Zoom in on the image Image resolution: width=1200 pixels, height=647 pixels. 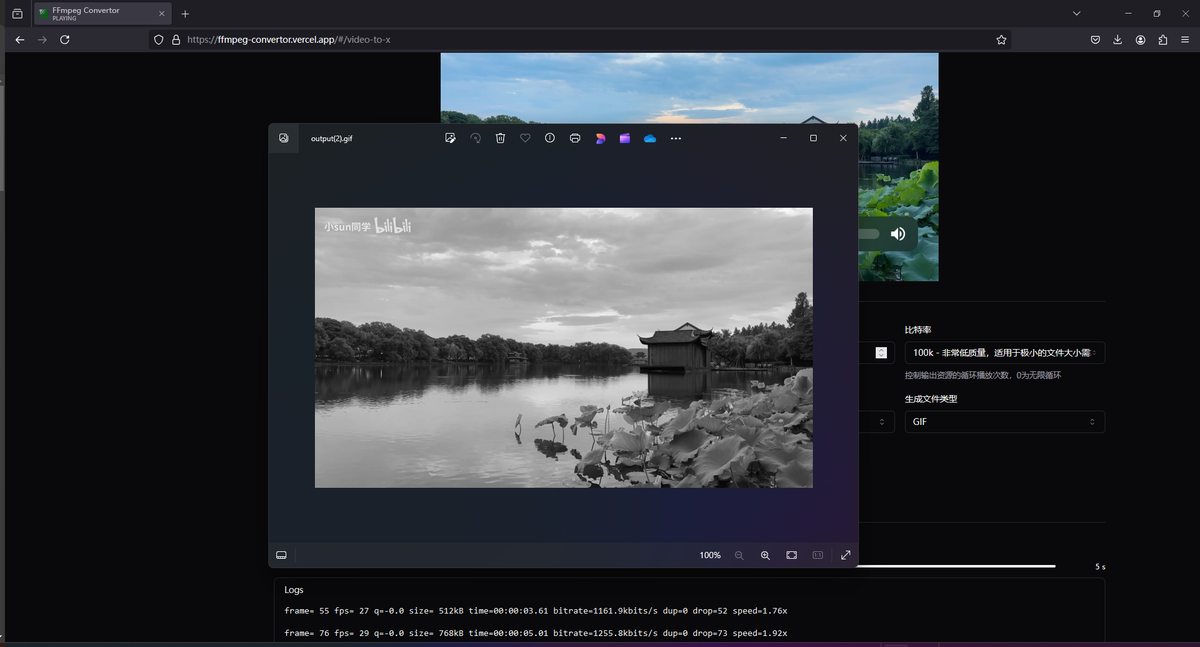pos(765,555)
